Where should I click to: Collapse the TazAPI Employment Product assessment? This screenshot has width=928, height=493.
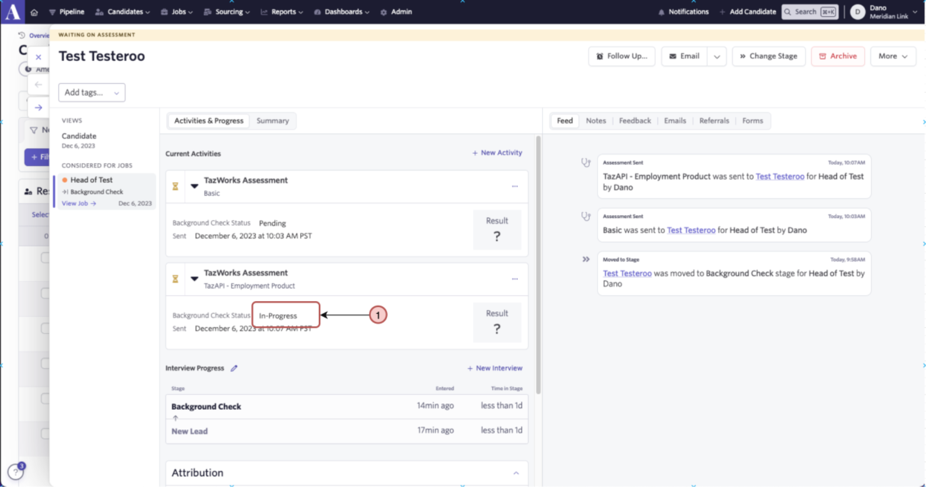point(194,279)
